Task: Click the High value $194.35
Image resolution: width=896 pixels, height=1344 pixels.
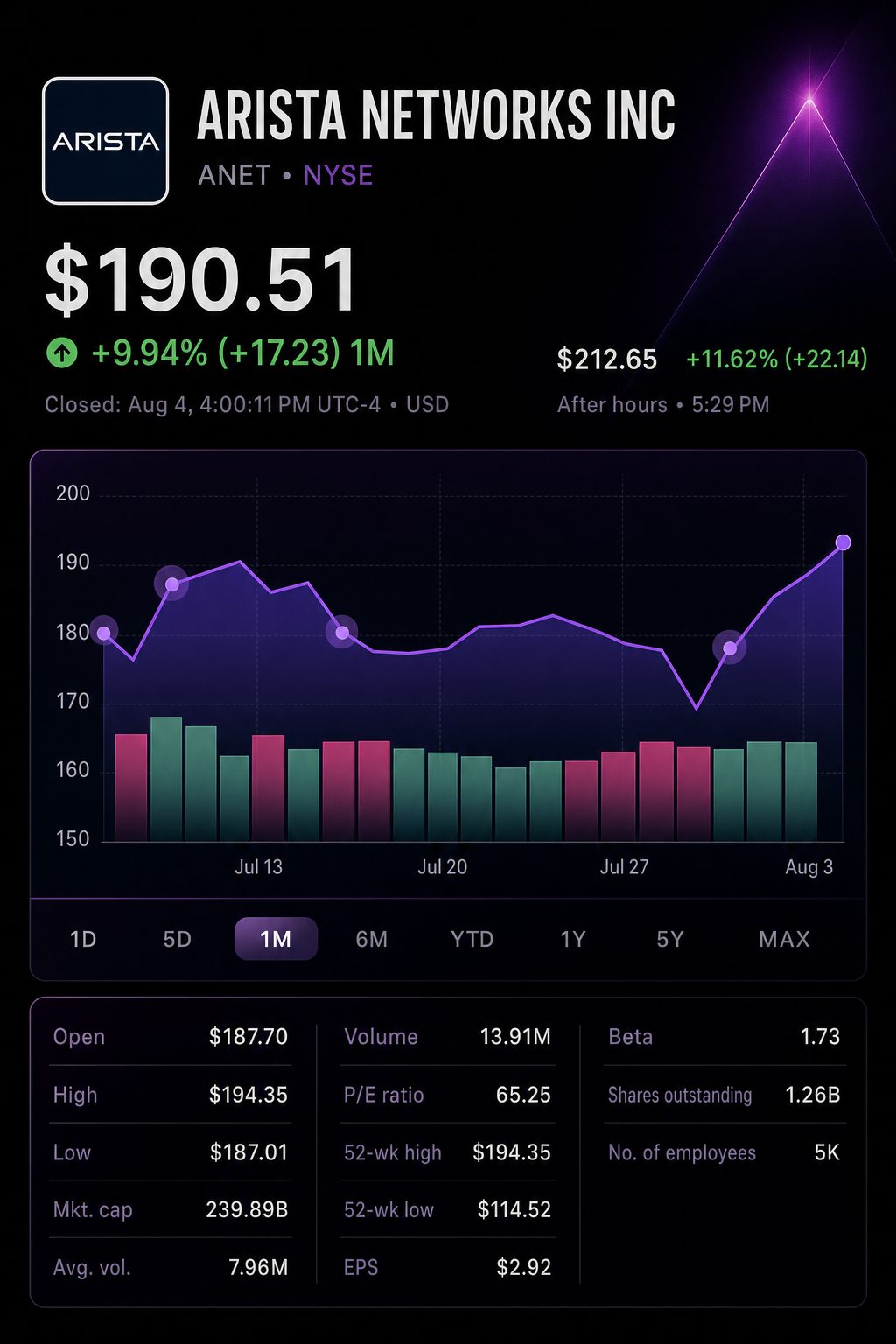Action: pos(248,1095)
